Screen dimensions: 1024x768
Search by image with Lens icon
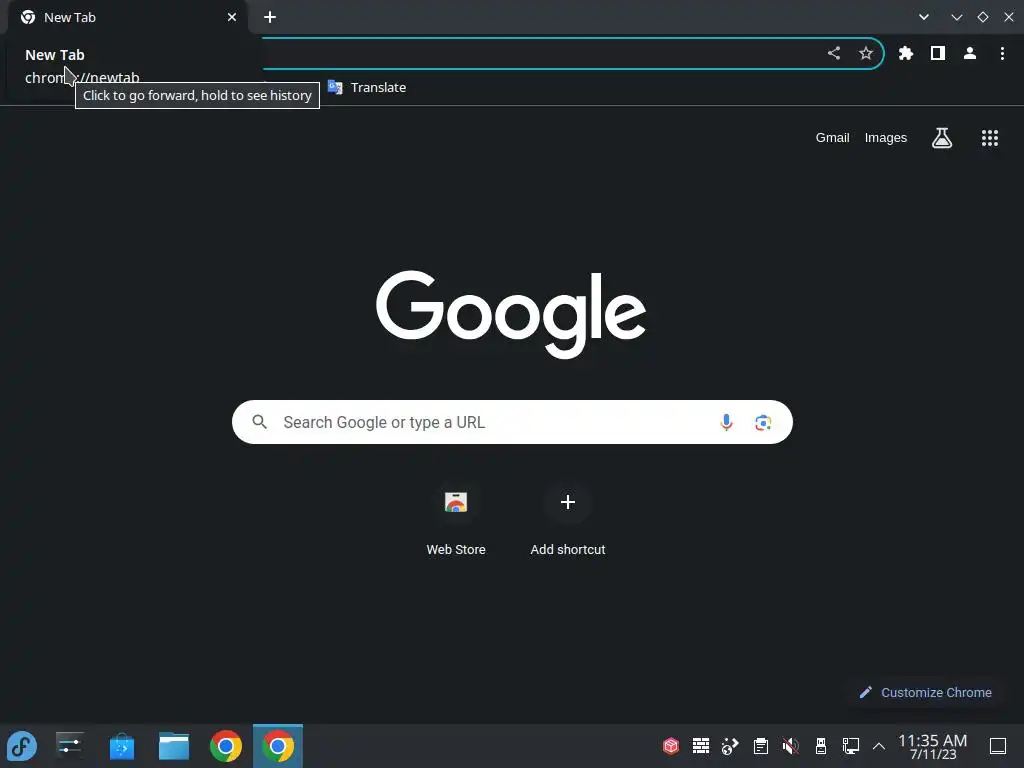pos(763,423)
